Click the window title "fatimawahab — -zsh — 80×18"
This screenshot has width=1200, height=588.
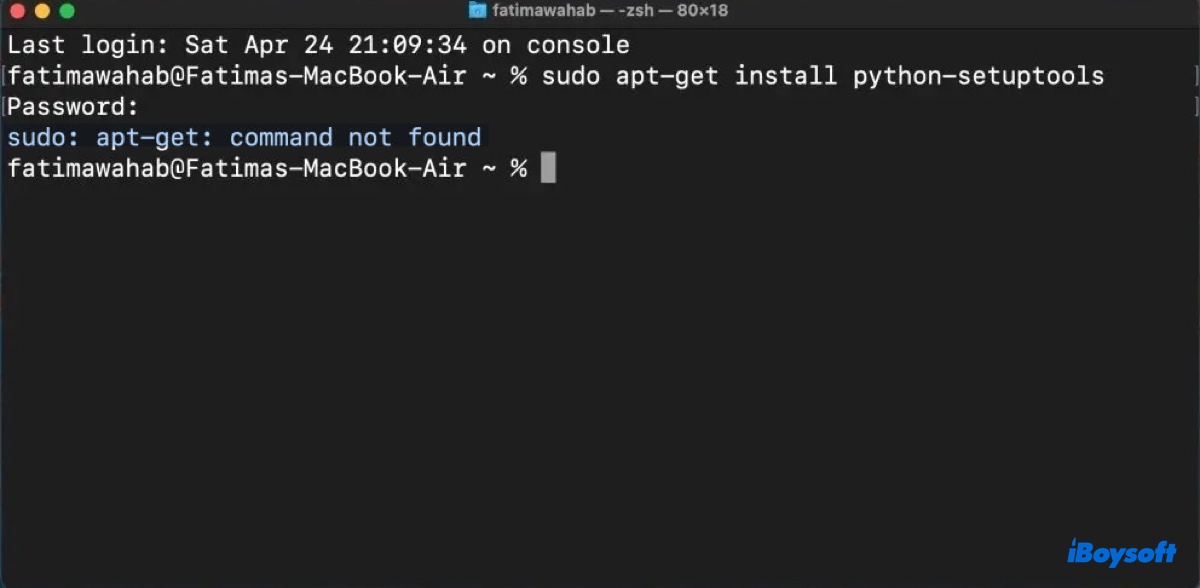[610, 11]
